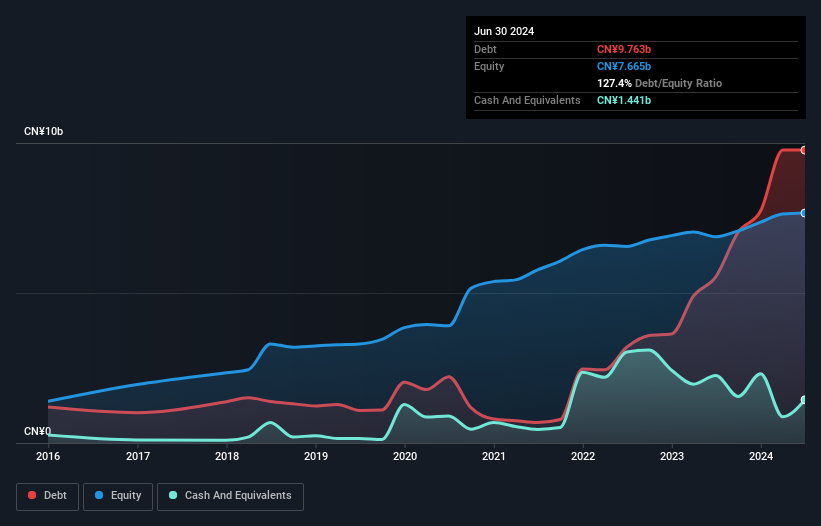Click the Debt row label in tooltip
The height and width of the screenshot is (526, 821).
(485, 49)
